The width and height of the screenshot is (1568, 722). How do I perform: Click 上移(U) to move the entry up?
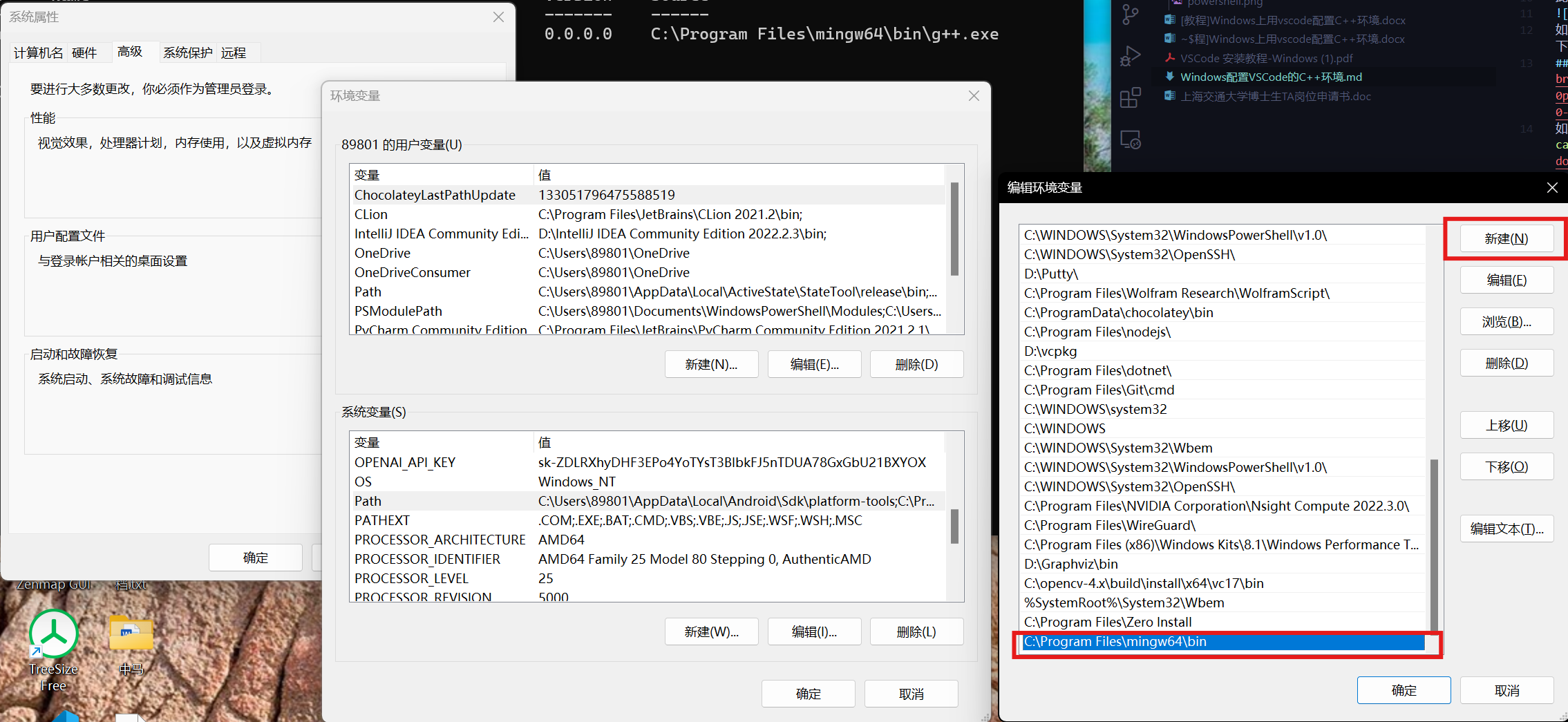click(1506, 425)
